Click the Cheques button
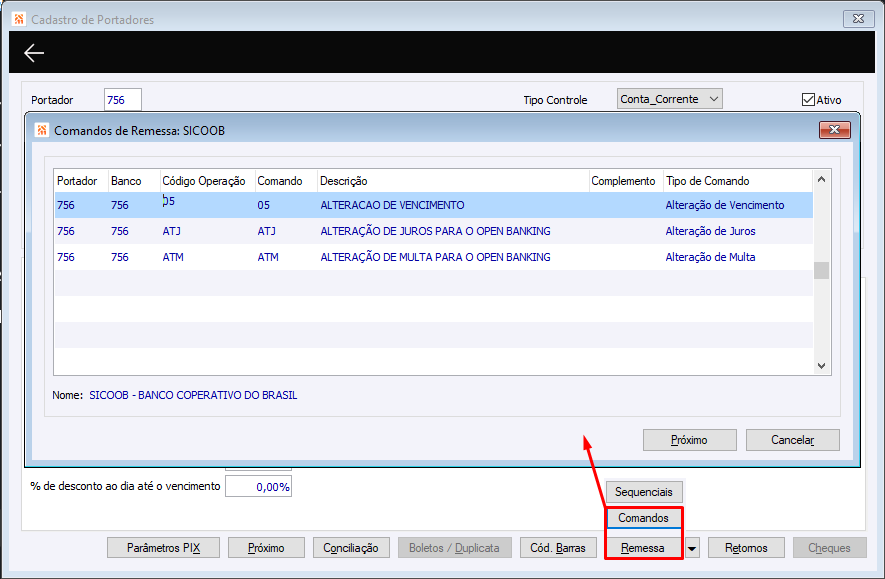 coord(829,548)
